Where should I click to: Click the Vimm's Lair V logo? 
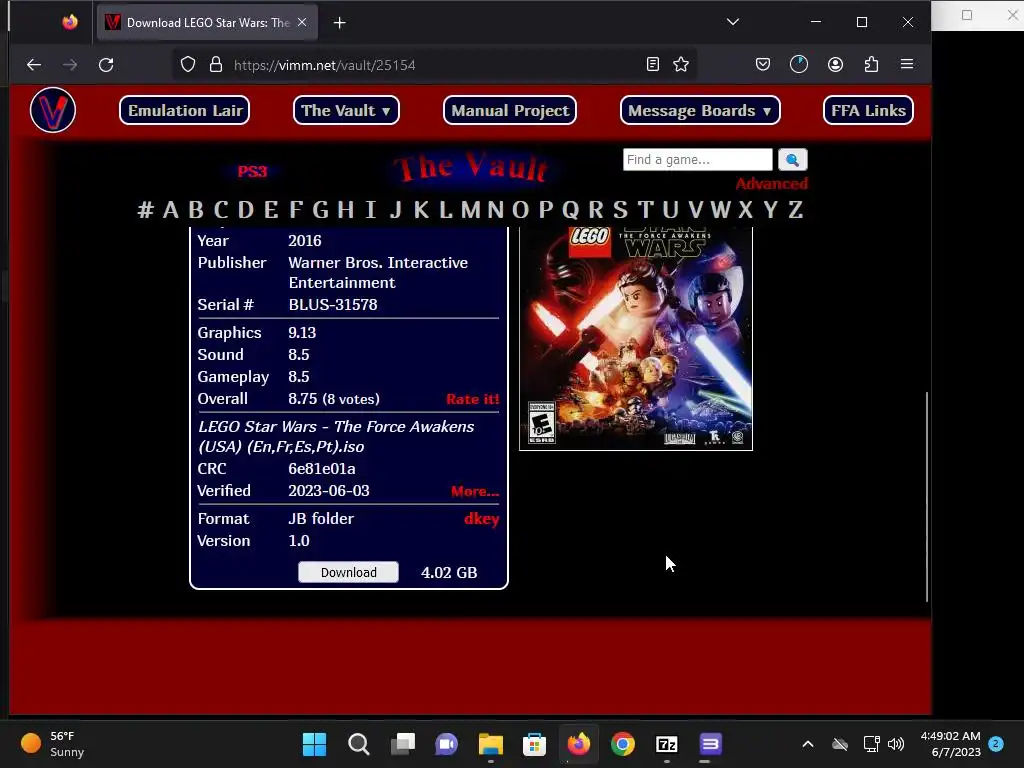(53, 110)
